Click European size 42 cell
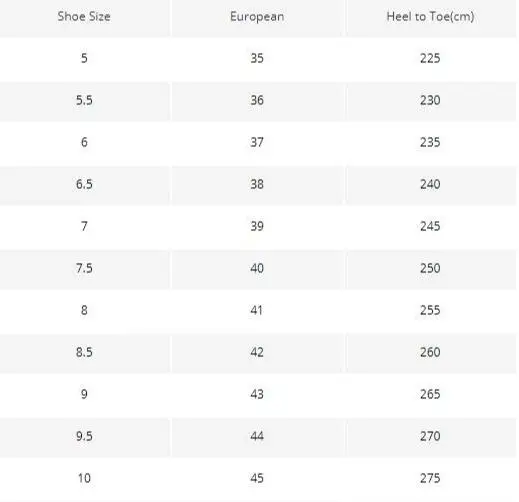Screen dimensions: 519x502 click(x=257, y=352)
